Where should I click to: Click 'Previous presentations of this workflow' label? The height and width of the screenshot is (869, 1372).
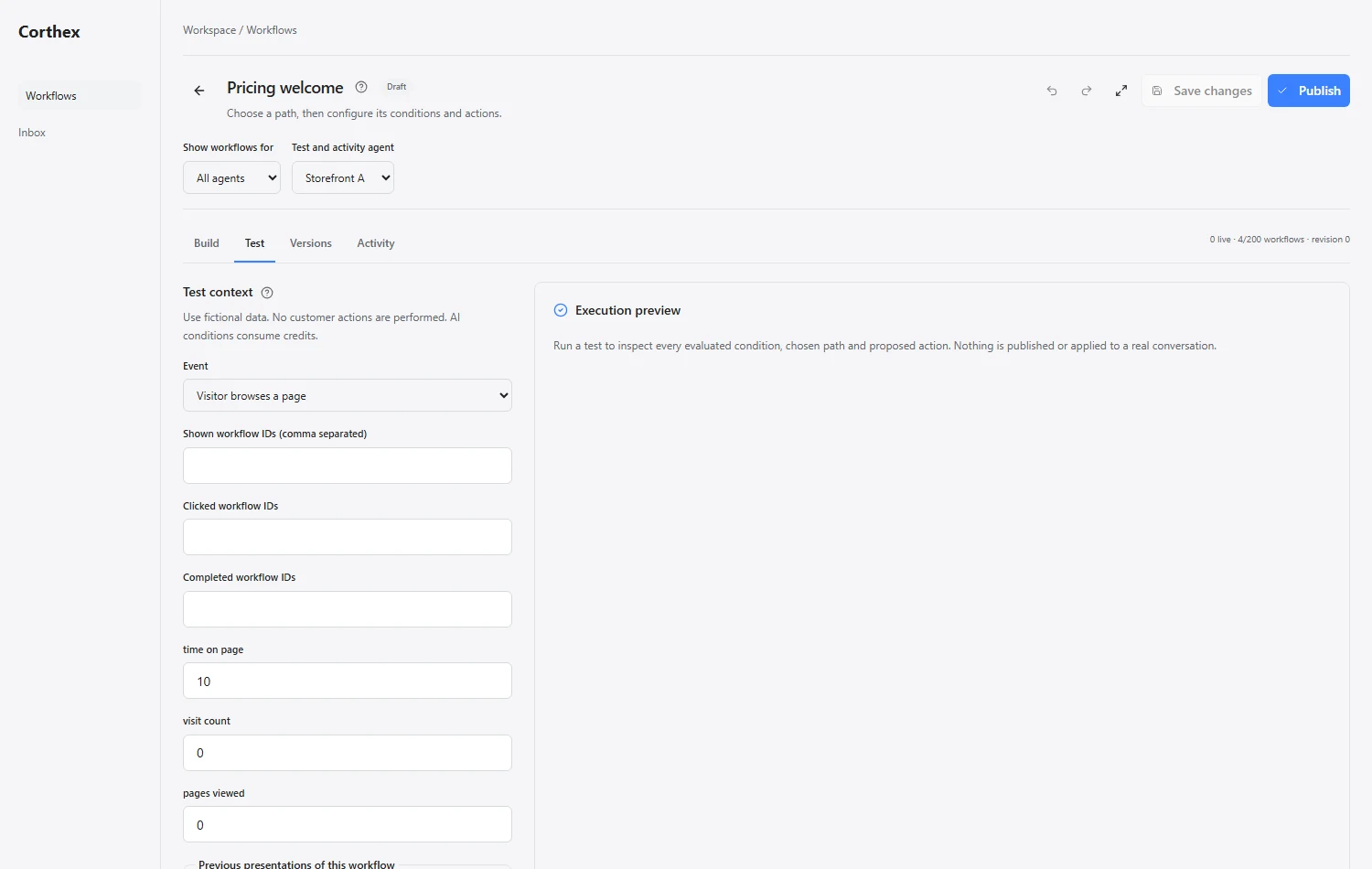(x=296, y=864)
